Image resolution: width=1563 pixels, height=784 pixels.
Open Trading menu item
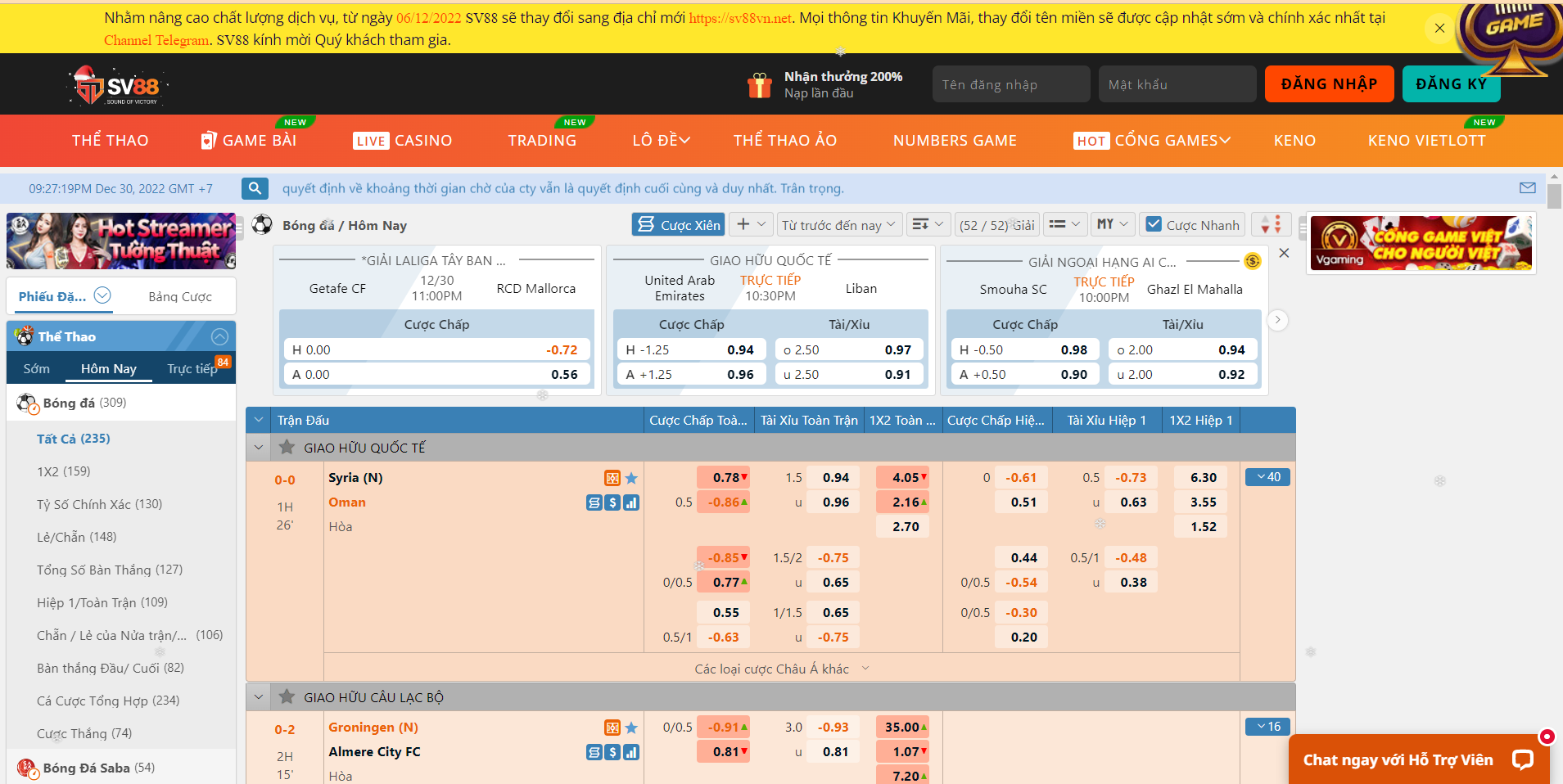[542, 140]
